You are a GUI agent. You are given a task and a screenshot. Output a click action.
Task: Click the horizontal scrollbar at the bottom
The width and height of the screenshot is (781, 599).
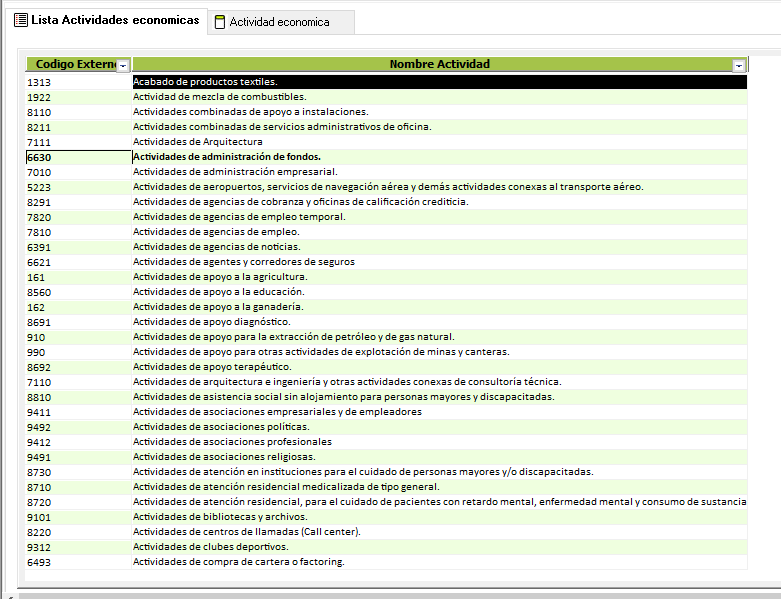pos(400,594)
